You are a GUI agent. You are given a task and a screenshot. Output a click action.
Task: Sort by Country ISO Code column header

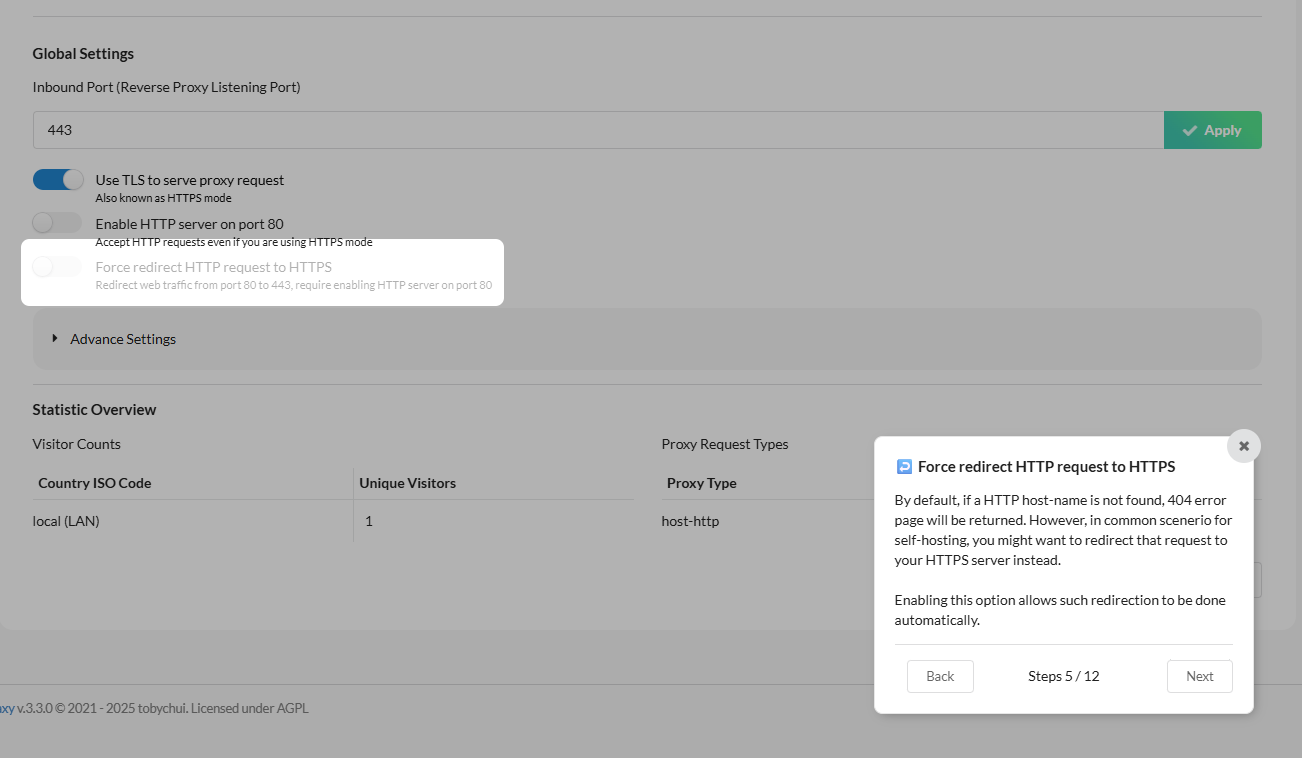point(94,483)
